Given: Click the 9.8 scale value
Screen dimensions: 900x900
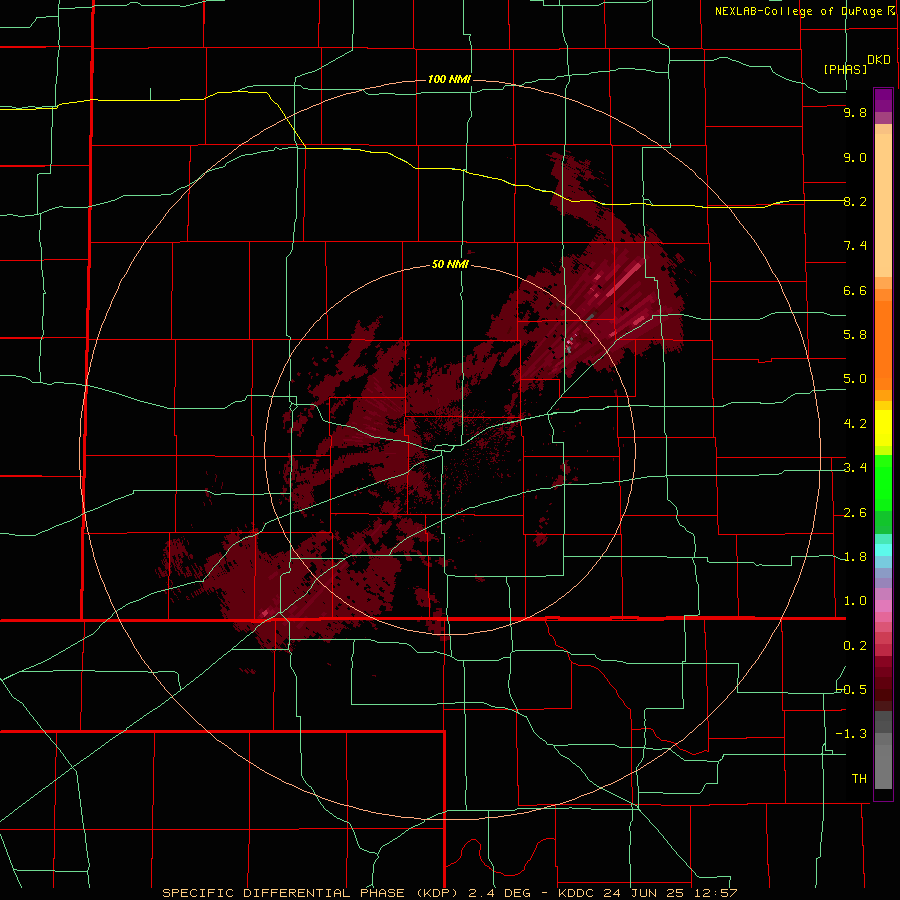Looking at the screenshot, I should tap(855, 112).
